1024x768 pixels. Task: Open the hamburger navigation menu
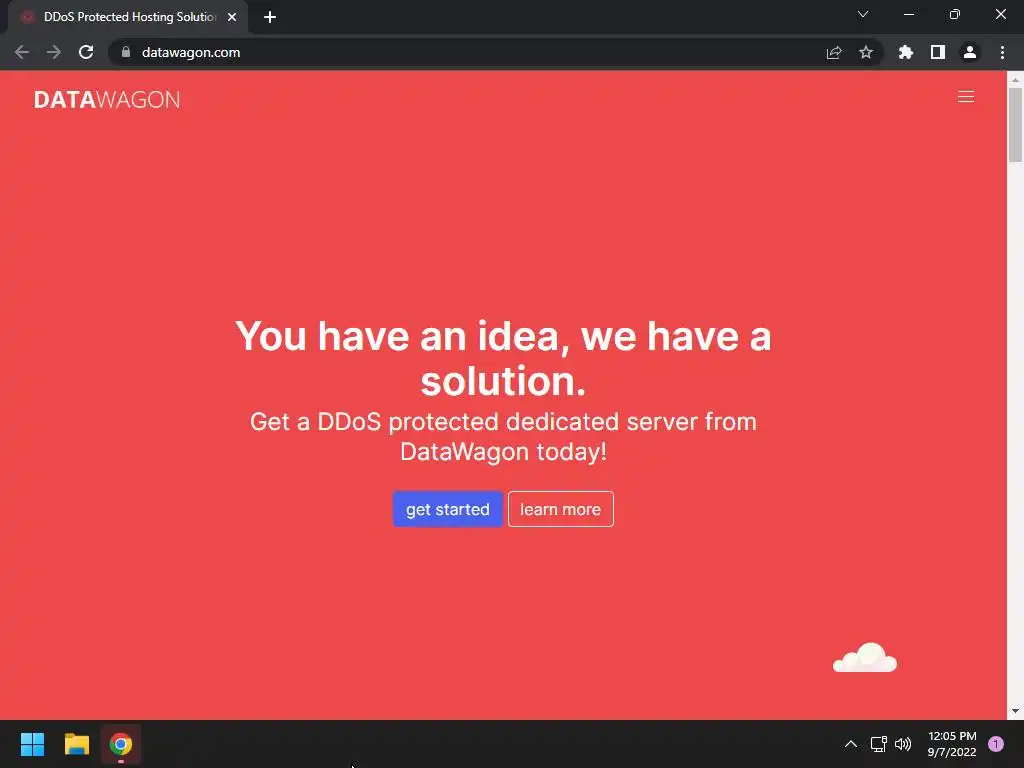tap(965, 97)
